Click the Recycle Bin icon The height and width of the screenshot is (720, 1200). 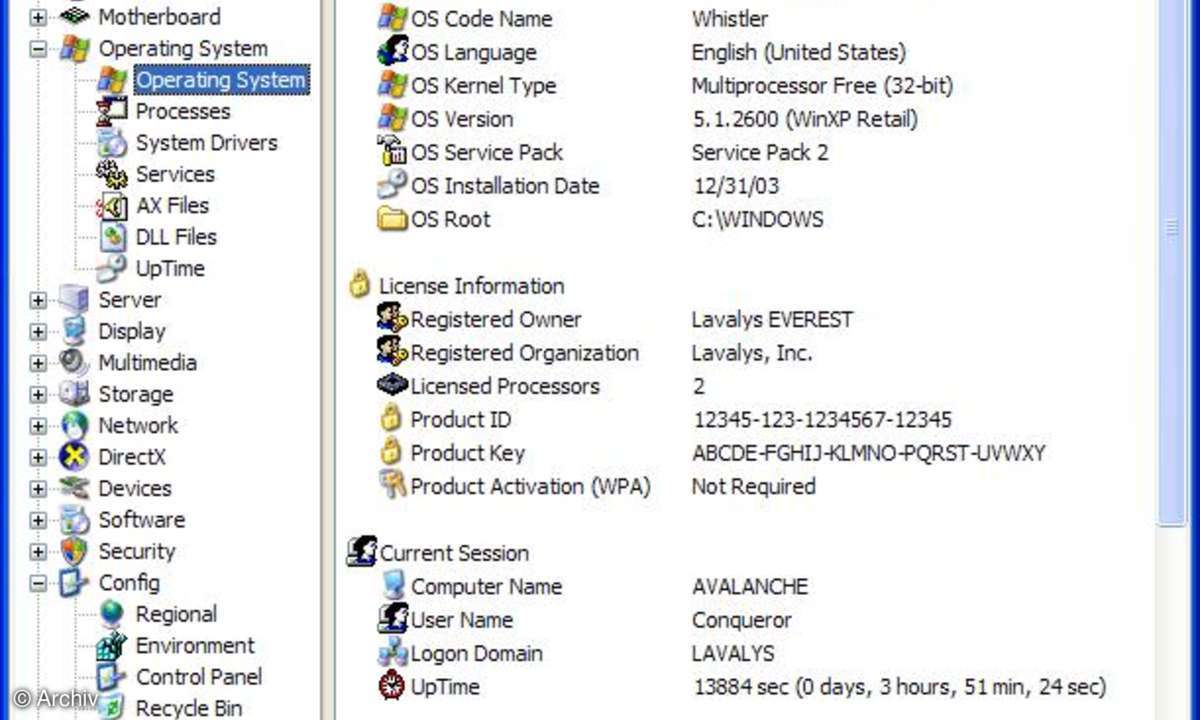click(x=112, y=707)
